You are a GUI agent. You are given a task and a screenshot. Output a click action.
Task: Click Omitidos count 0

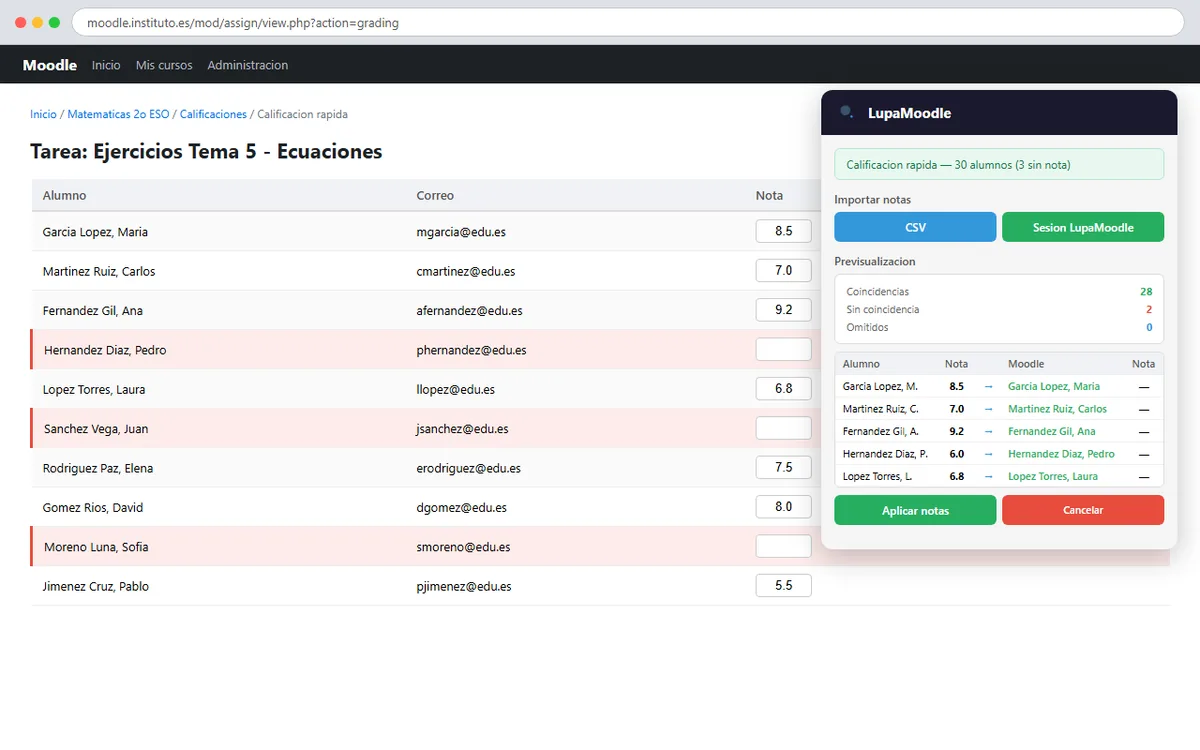pos(1149,328)
